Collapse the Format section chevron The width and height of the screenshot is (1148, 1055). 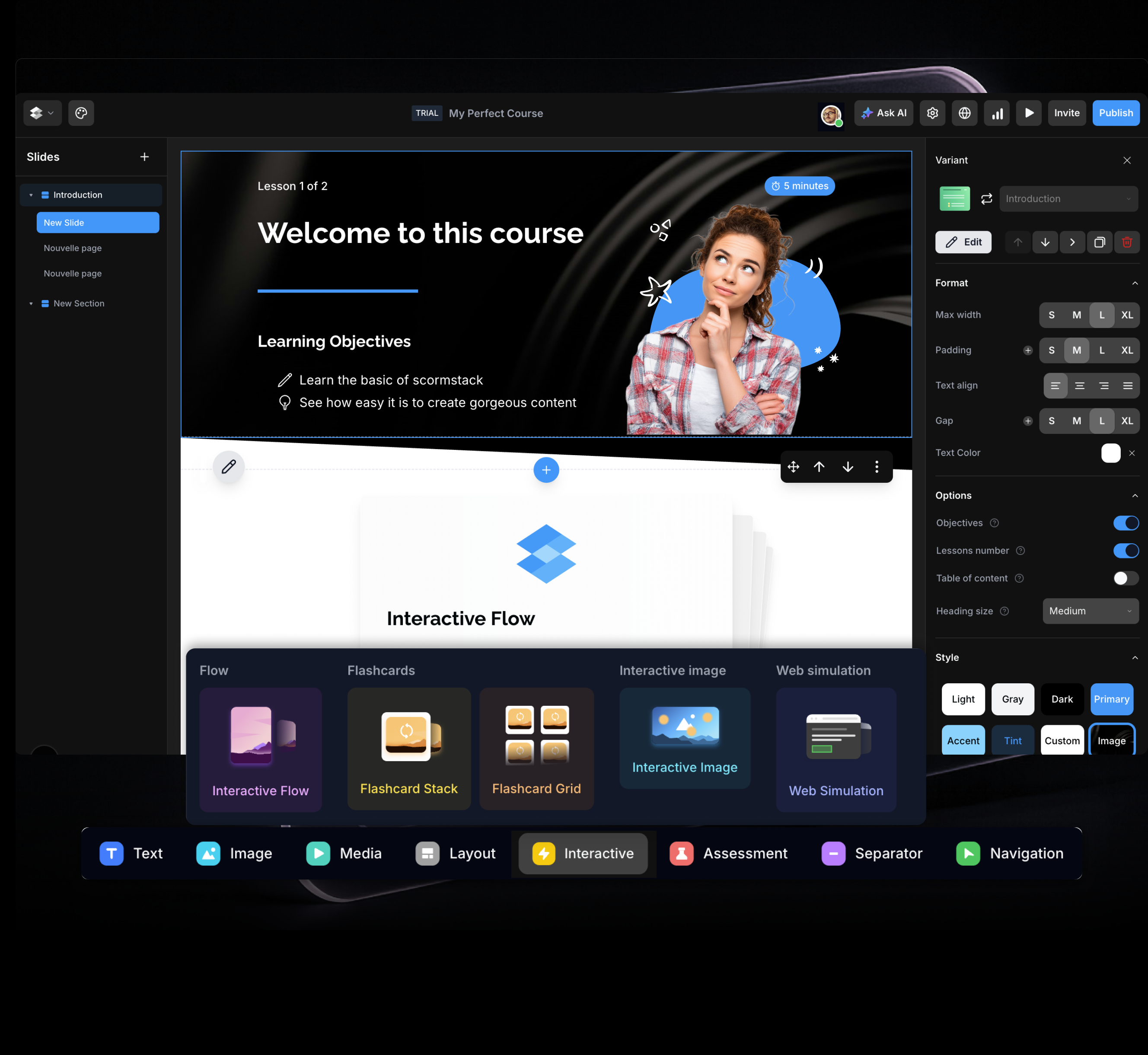pyautogui.click(x=1134, y=283)
